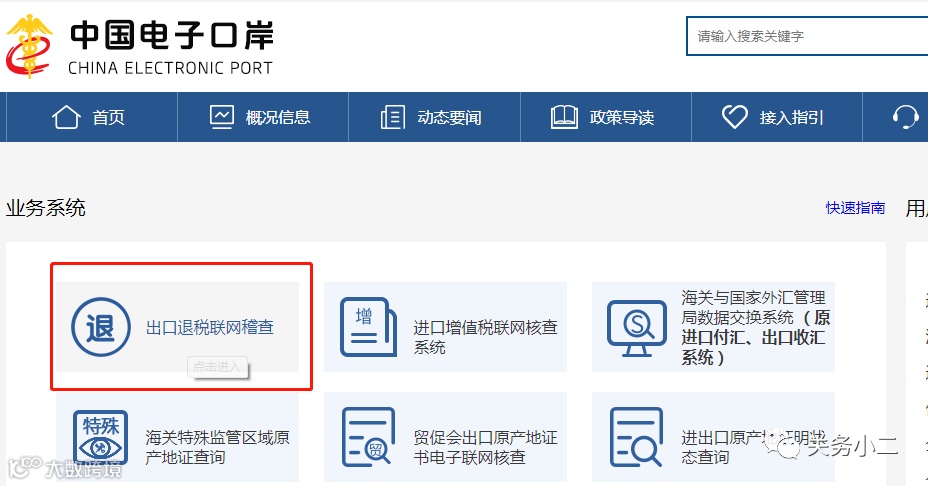The width and height of the screenshot is (928, 486).
Task: Click the 特殊 eye icon for special supervision zone
Action: click(x=101, y=438)
